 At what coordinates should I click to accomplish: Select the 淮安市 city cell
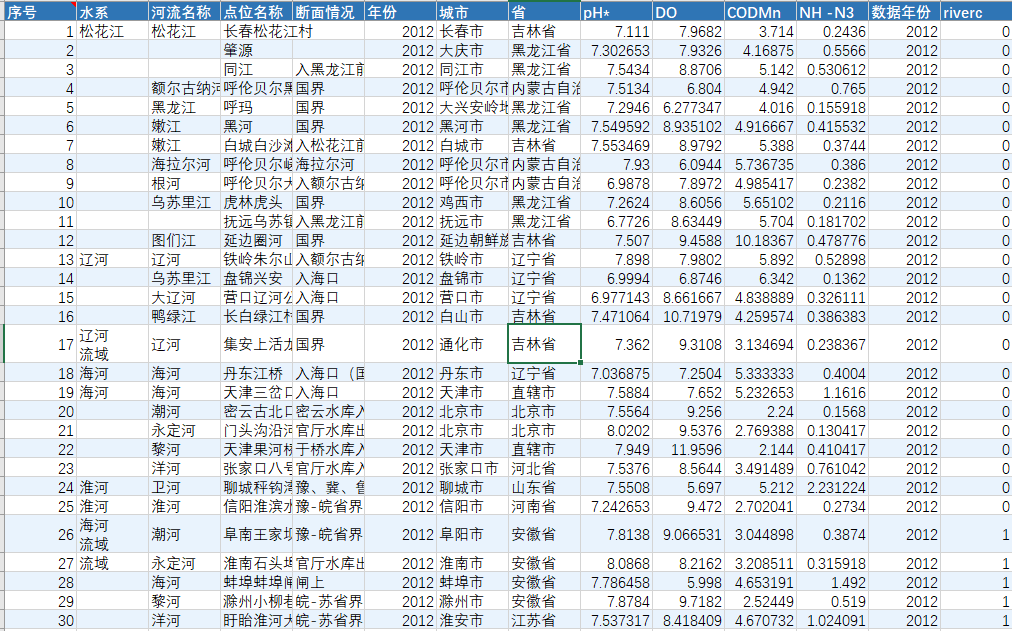(472, 620)
